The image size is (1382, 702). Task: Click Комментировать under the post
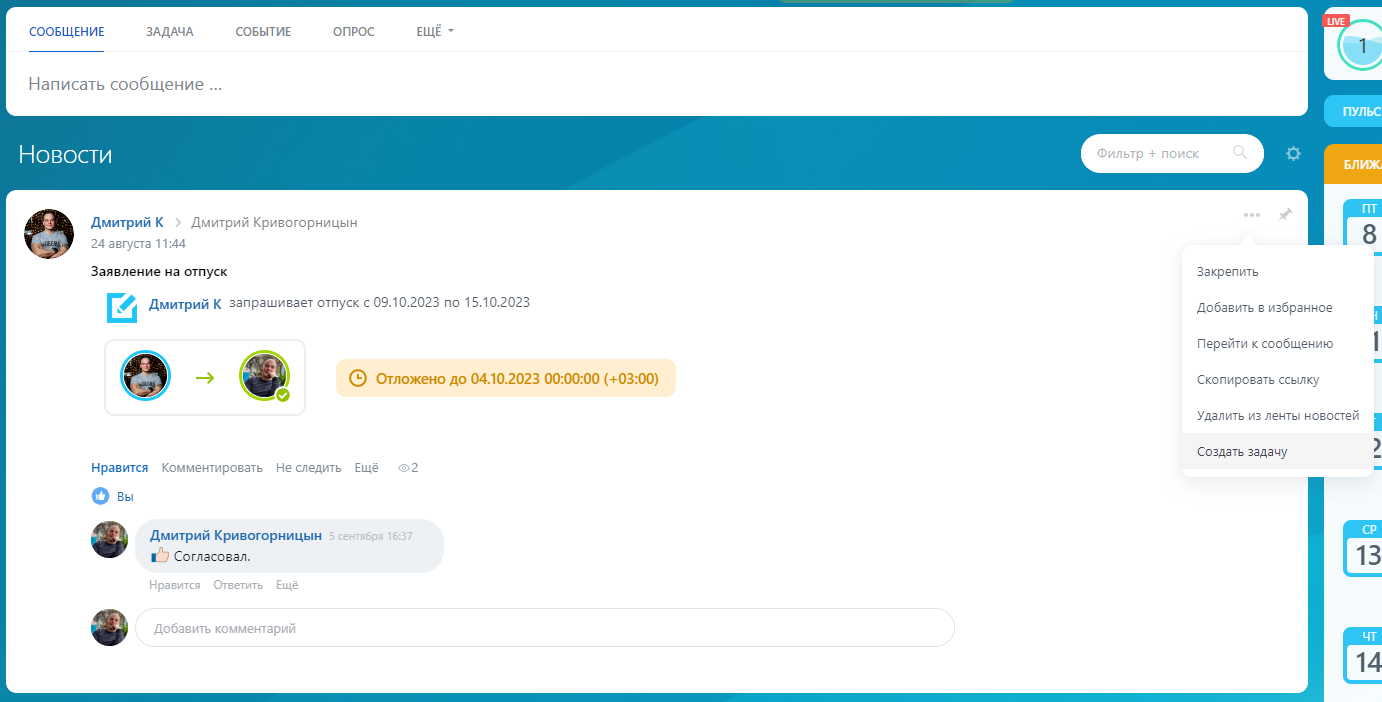tap(212, 468)
